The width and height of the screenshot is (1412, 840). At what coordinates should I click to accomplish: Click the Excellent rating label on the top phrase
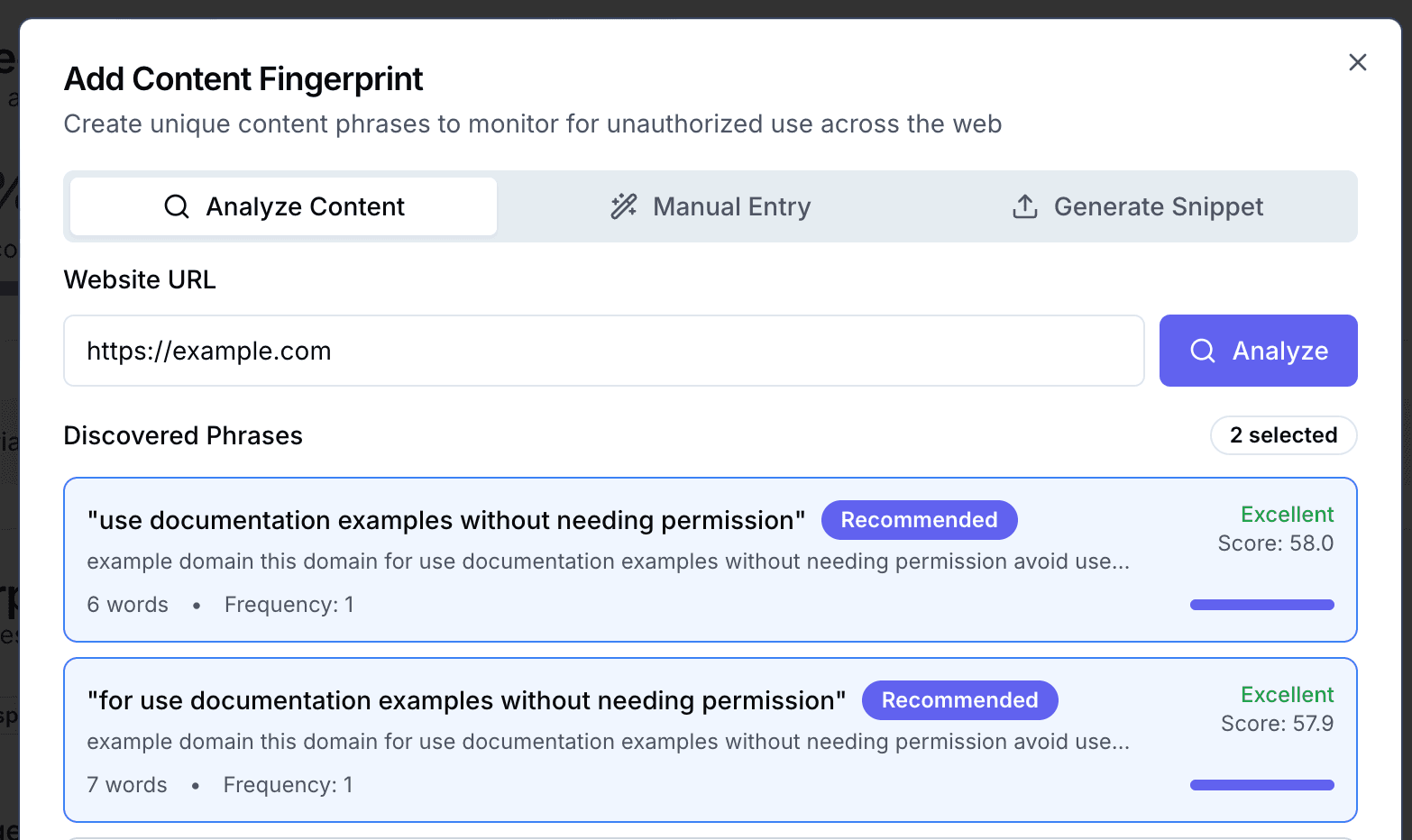(1287, 514)
